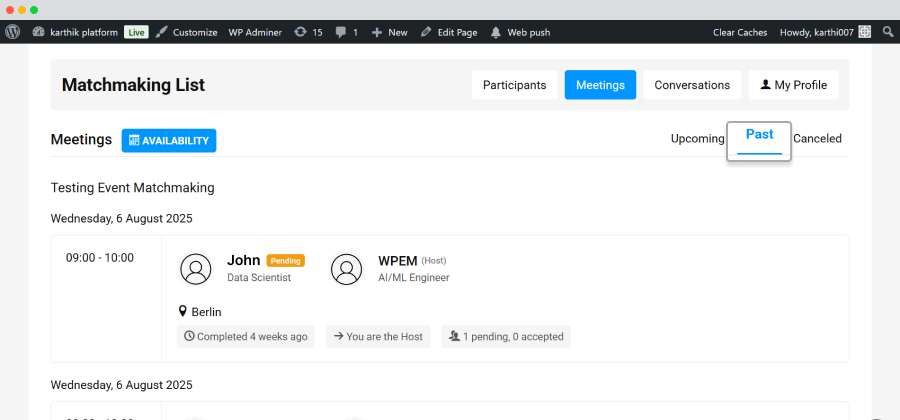Click the Matchmaking List heading

point(133,85)
